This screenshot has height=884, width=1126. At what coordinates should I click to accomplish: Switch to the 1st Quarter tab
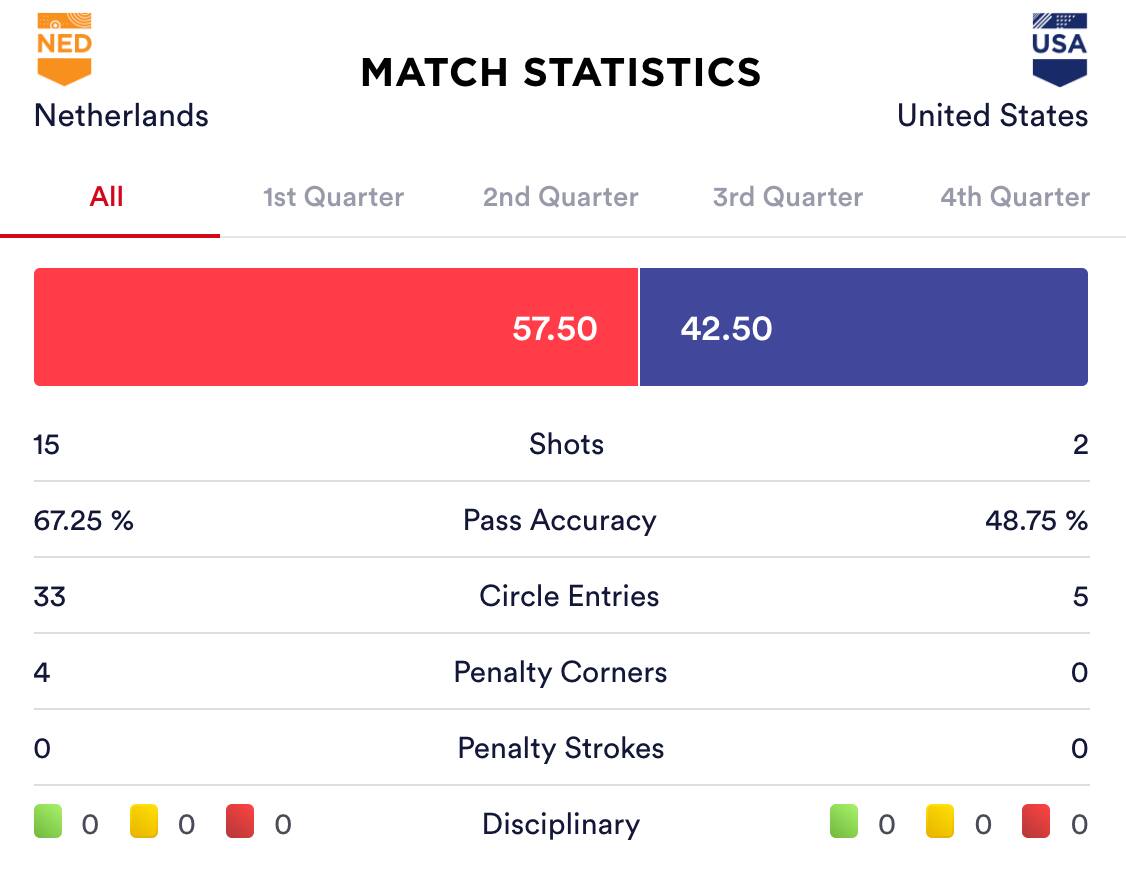coord(333,197)
